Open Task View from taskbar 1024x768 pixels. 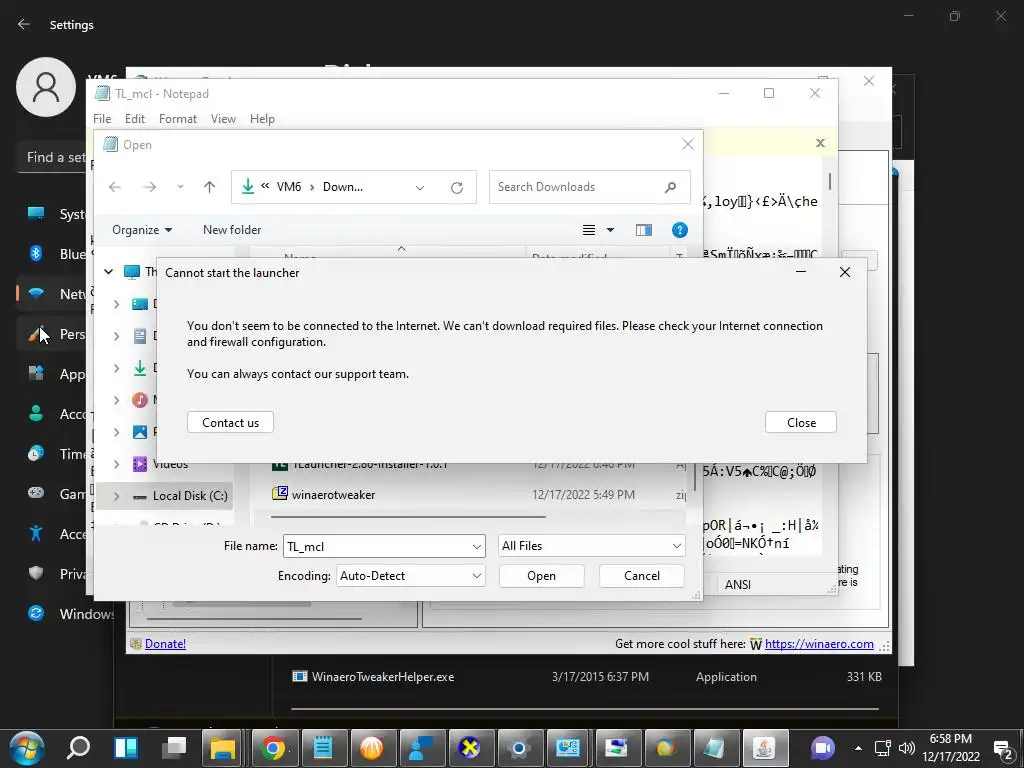[x=174, y=748]
